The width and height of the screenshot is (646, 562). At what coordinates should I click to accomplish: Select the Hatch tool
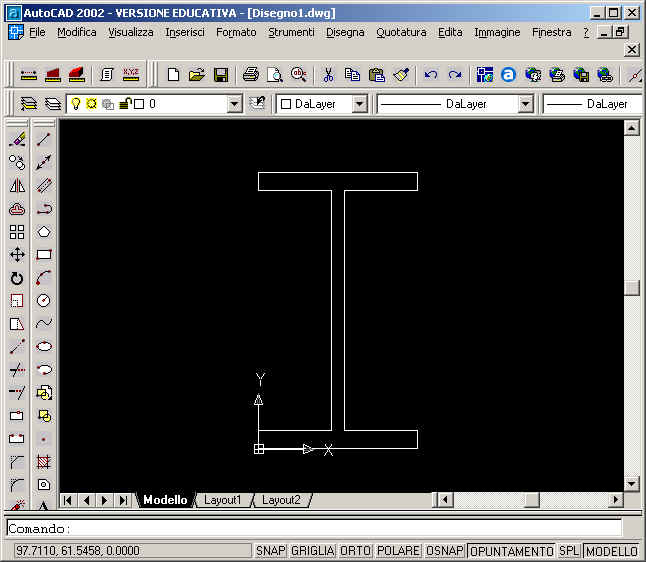43,461
